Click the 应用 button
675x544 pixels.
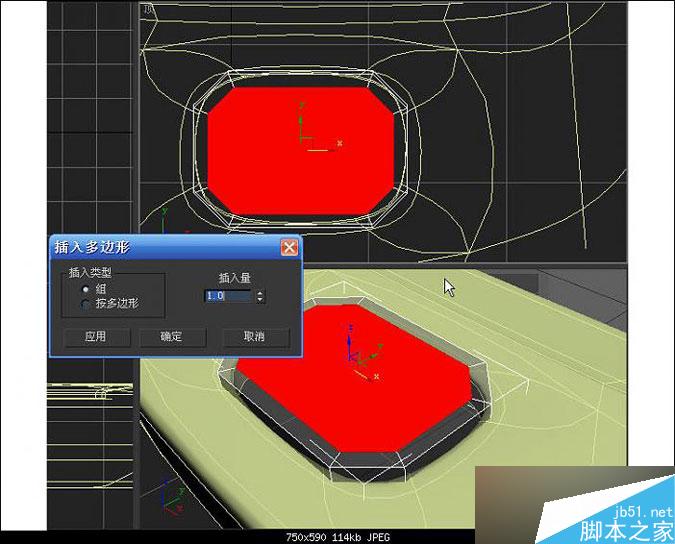[97, 337]
